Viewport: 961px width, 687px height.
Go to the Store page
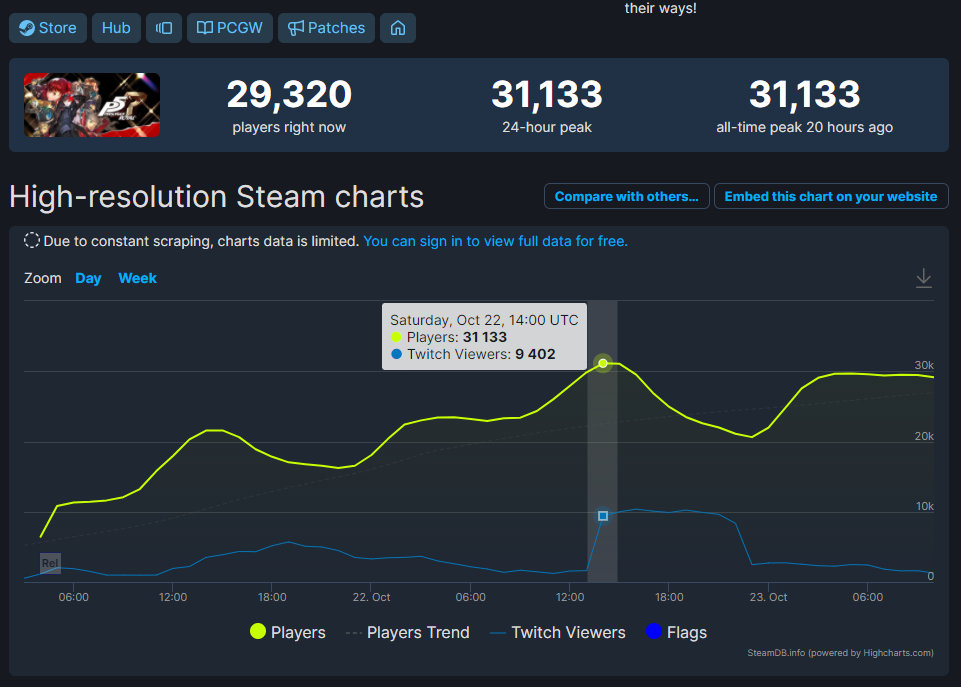[48, 27]
